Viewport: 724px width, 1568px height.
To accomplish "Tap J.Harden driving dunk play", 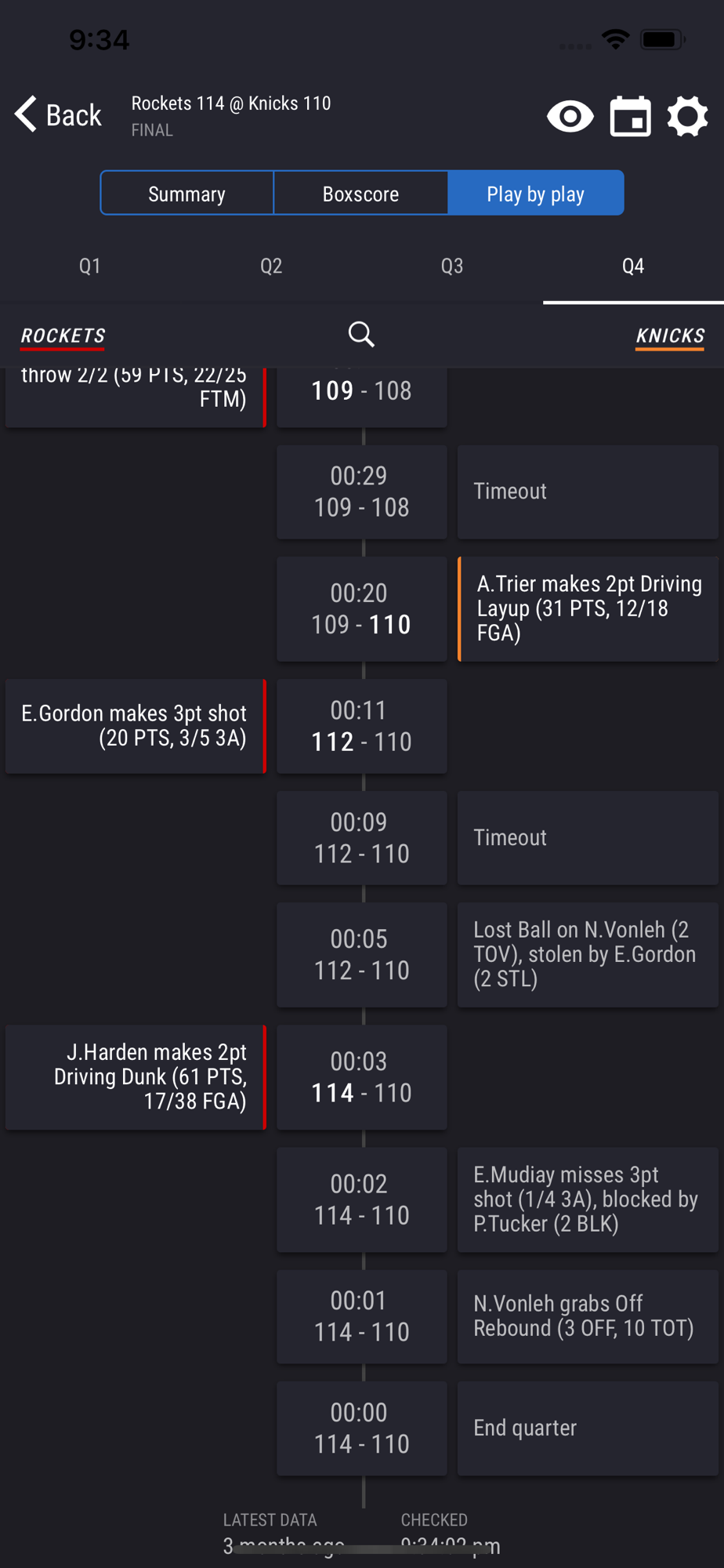I will point(136,1077).
